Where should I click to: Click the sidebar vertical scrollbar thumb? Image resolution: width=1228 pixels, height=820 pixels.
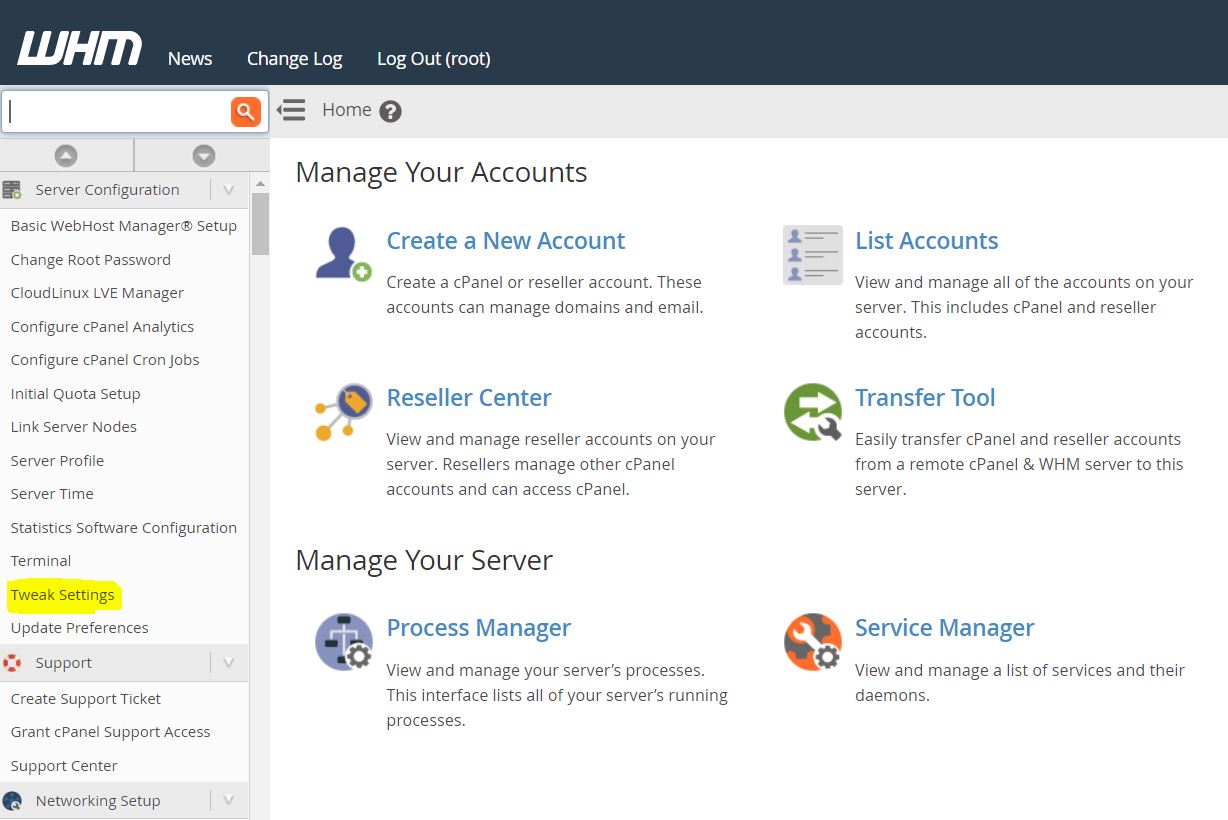pyautogui.click(x=260, y=224)
